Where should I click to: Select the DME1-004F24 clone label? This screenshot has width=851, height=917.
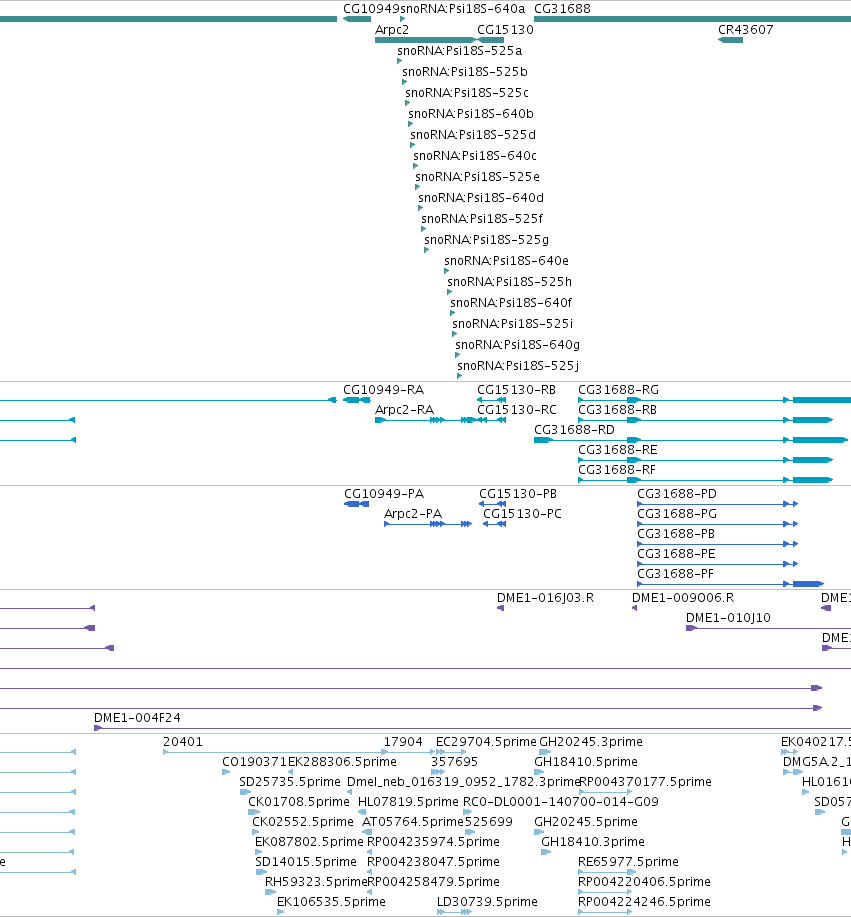[137, 718]
